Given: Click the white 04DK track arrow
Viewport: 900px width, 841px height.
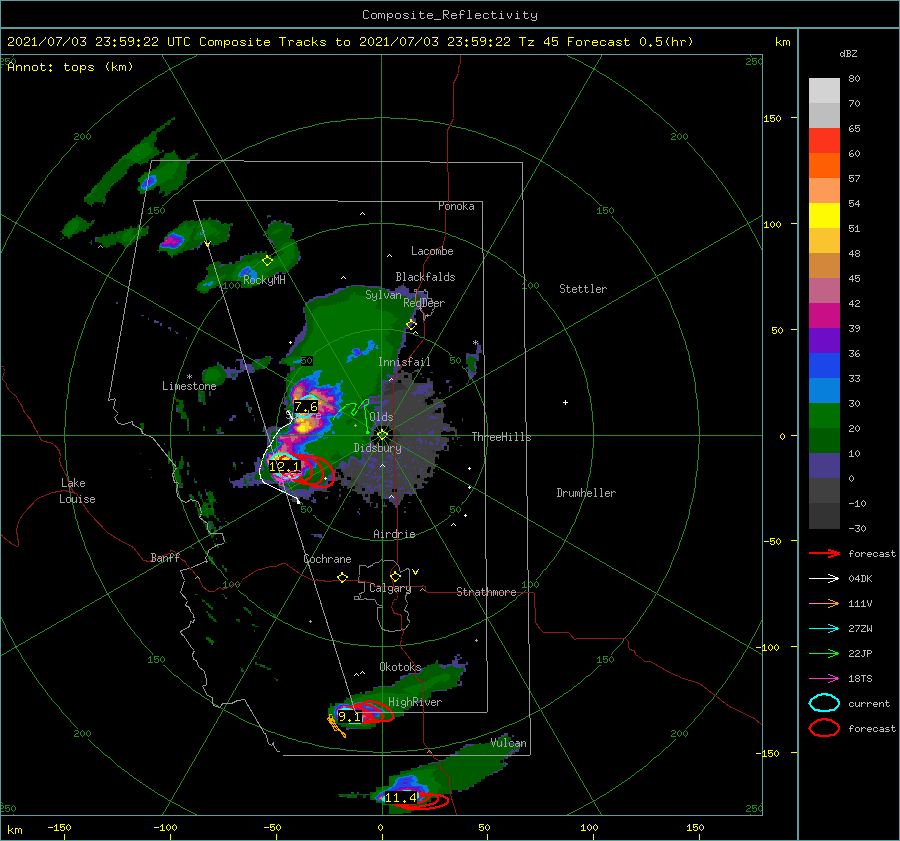Looking at the screenshot, I should coord(824,579).
